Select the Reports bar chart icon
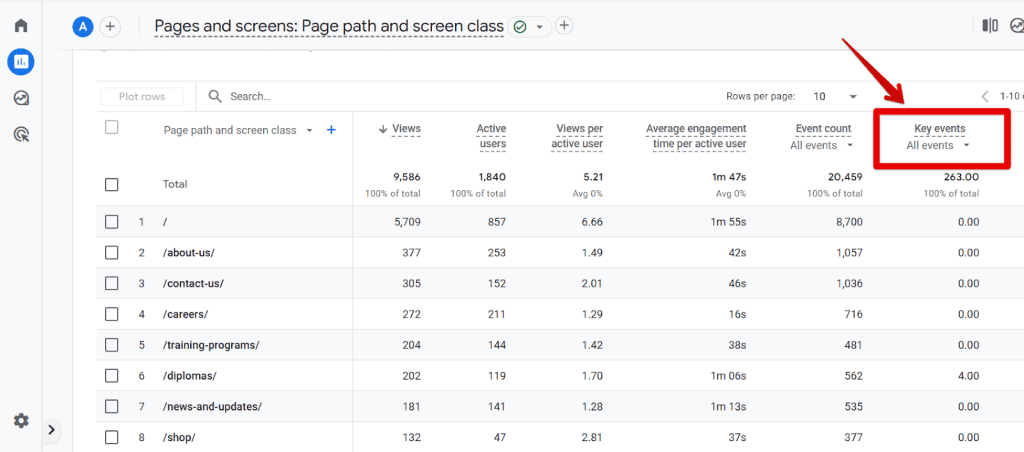 point(21,62)
